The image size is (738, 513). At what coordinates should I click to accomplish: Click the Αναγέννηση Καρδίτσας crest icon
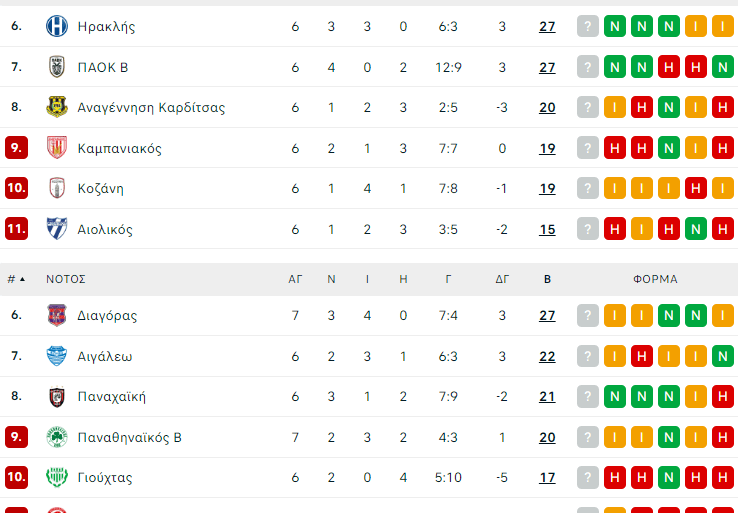tap(56, 108)
